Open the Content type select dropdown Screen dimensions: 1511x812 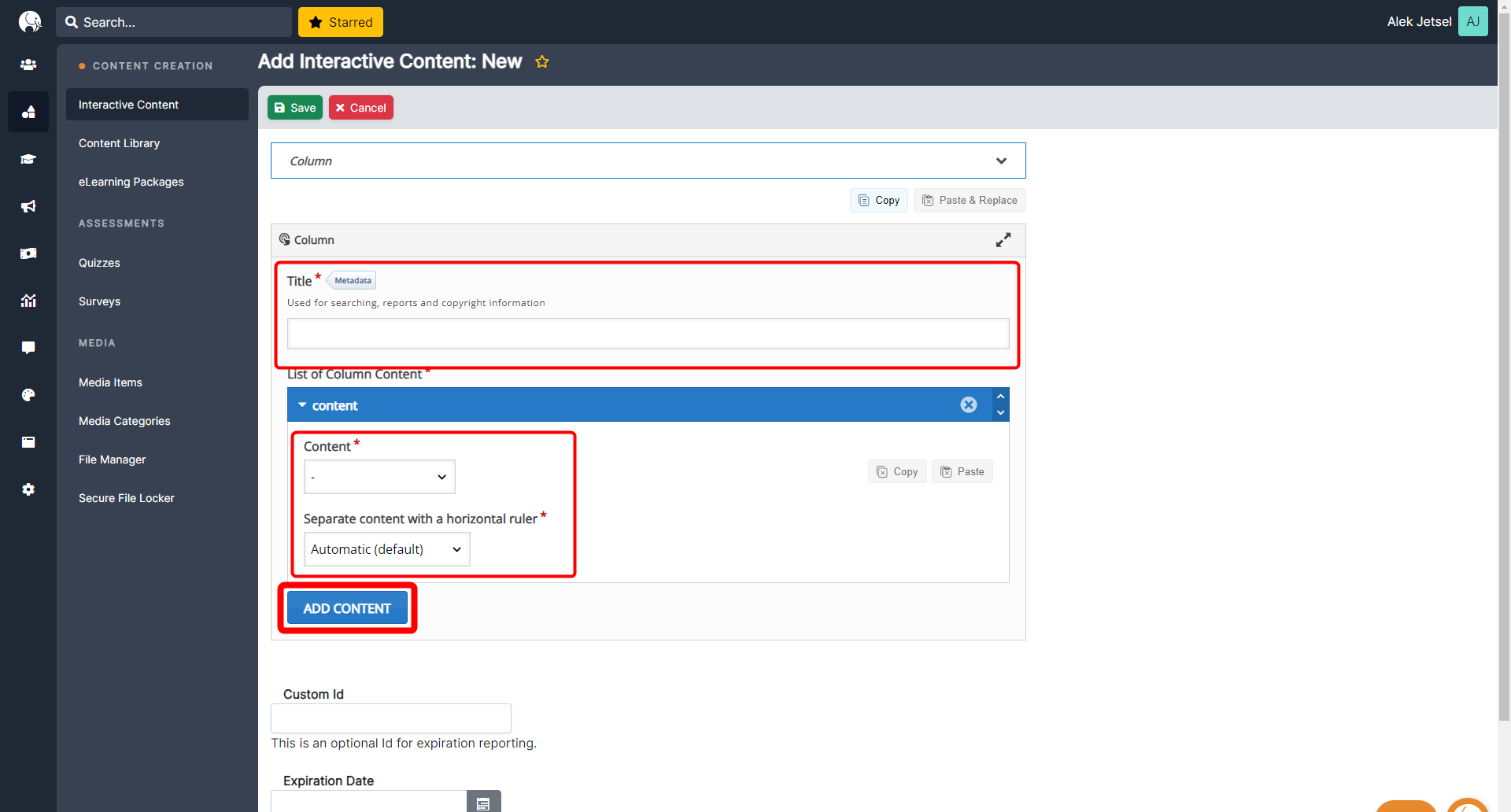379,477
